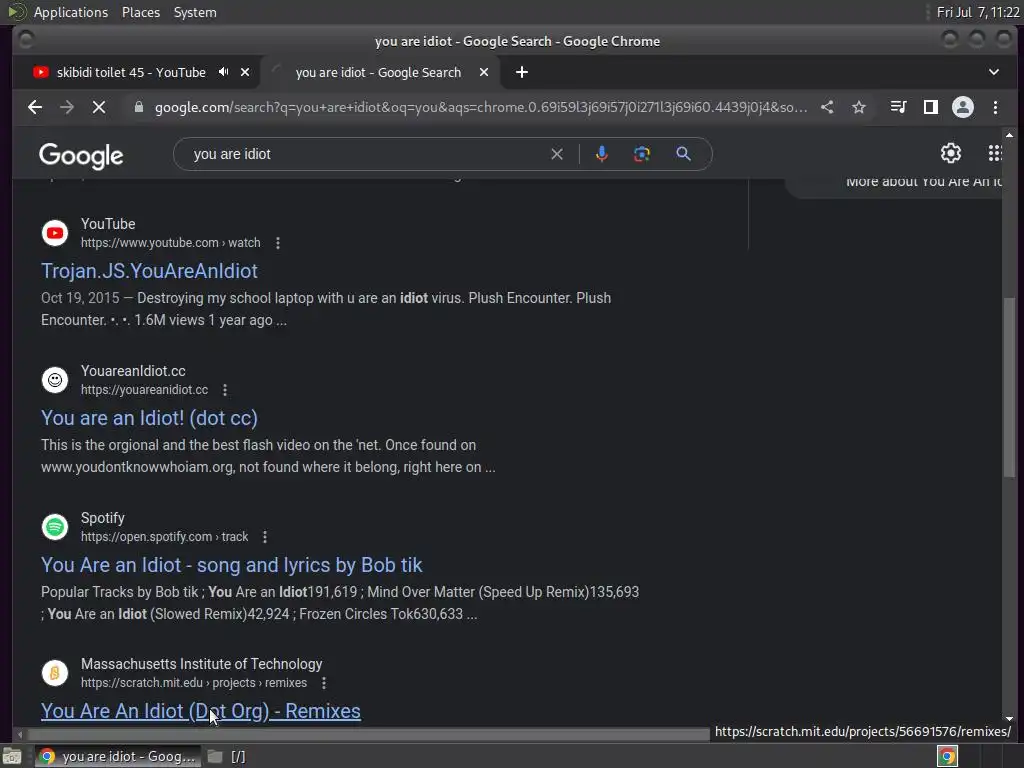Open the Places menu

pos(140,12)
